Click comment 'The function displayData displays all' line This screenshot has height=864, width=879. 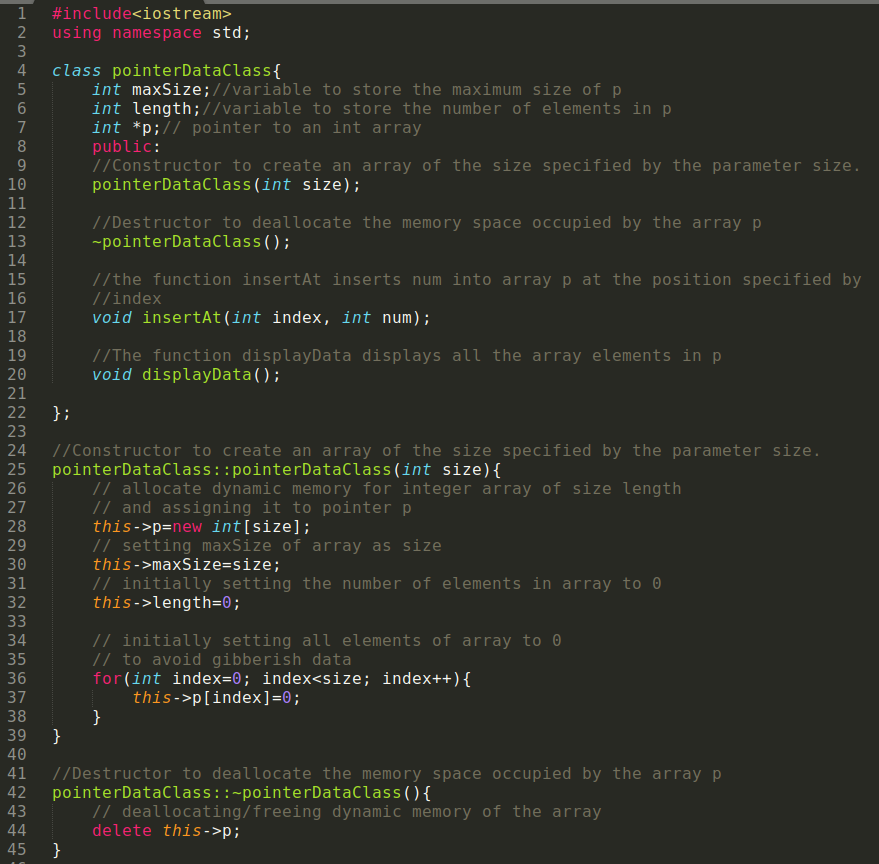[x=406, y=355]
